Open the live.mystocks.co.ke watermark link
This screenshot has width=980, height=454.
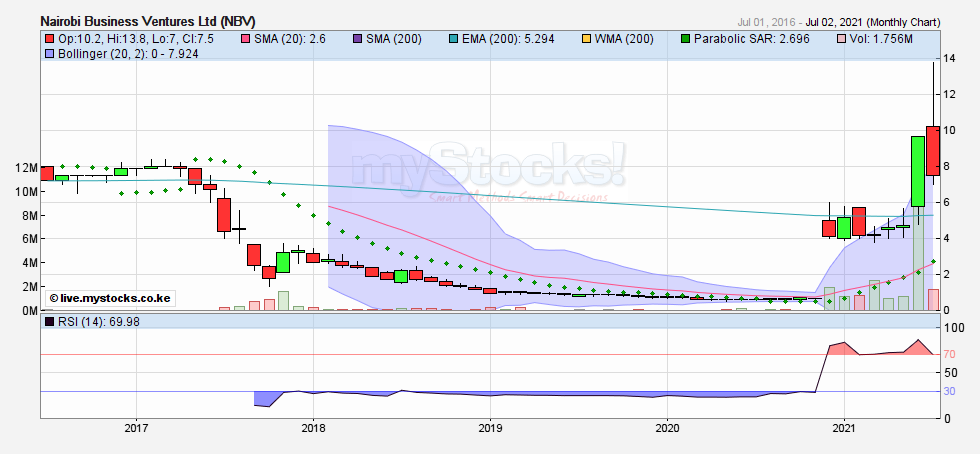(110, 298)
